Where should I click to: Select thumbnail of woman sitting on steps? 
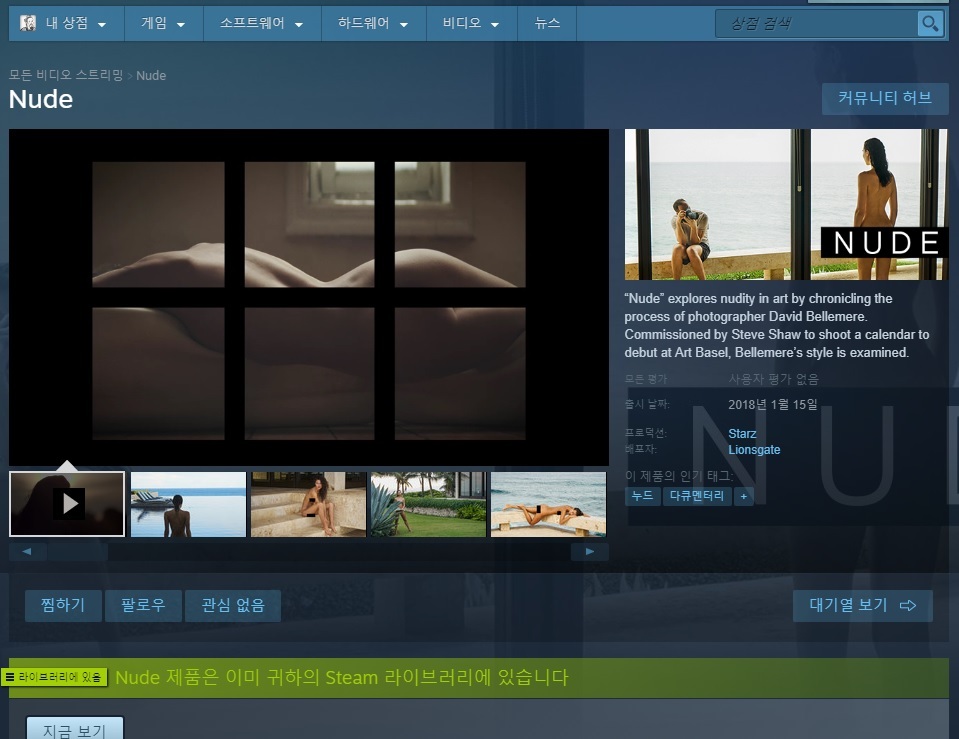coord(308,504)
